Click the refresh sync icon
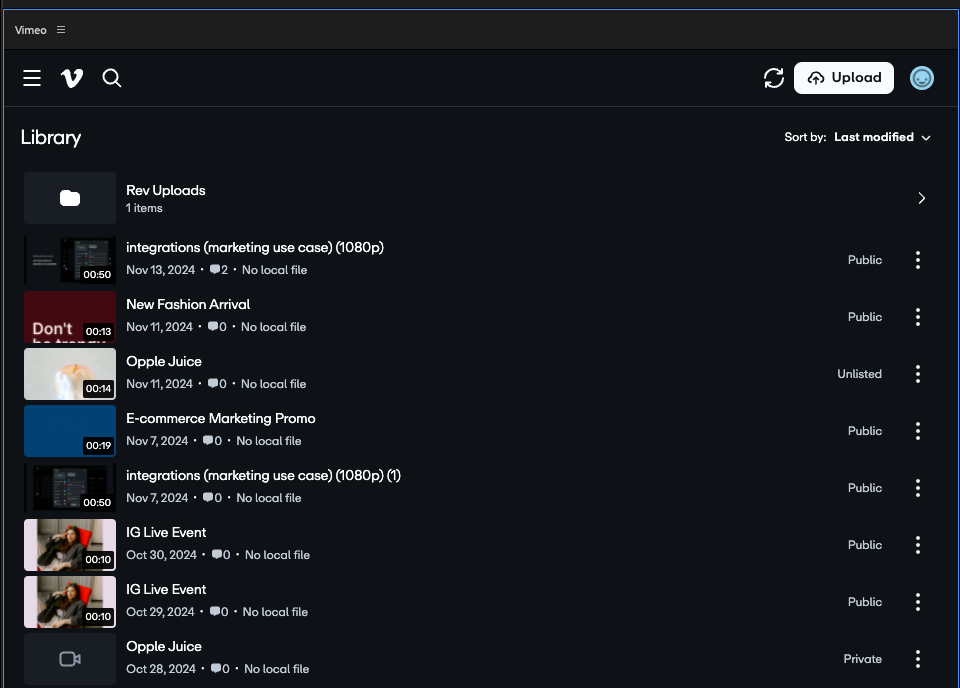The image size is (960, 688). coord(773,78)
